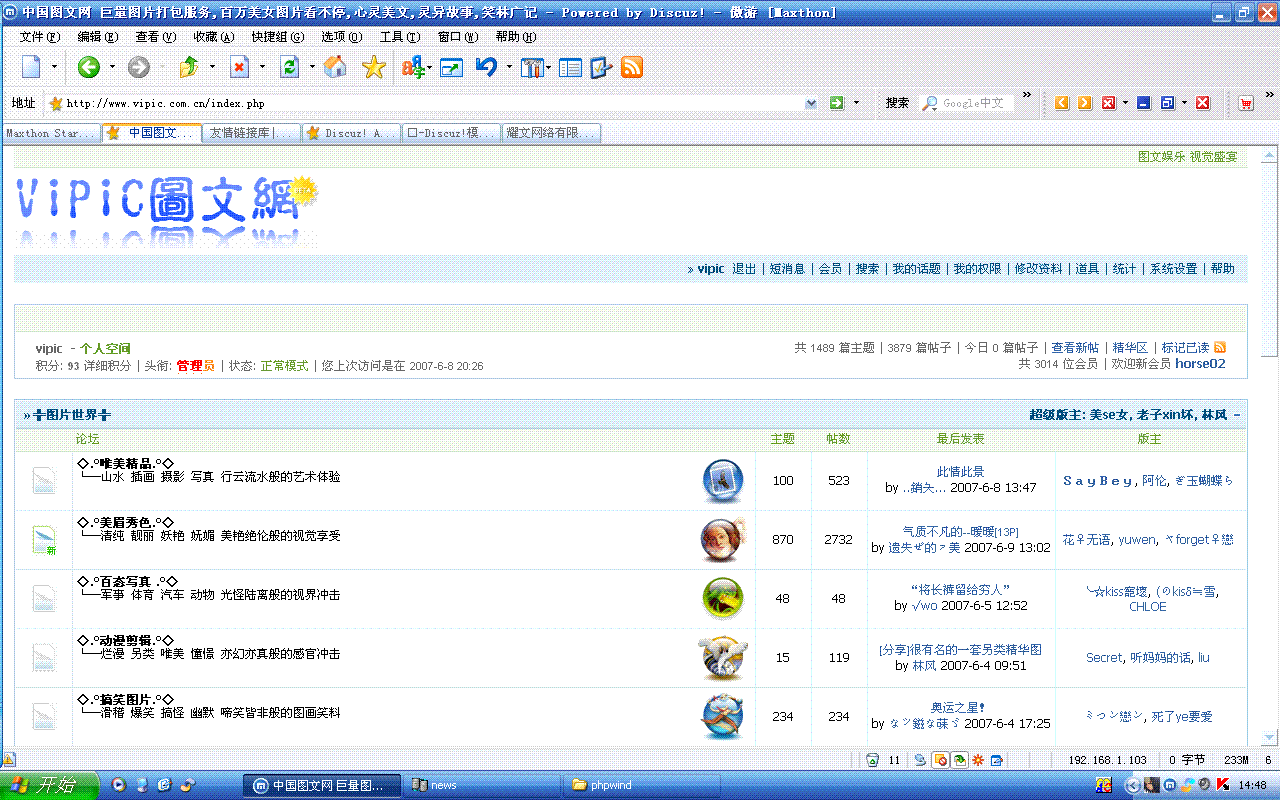Switch to the 友情链接库 tab
The width and height of the screenshot is (1280, 800).
[x=250, y=132]
